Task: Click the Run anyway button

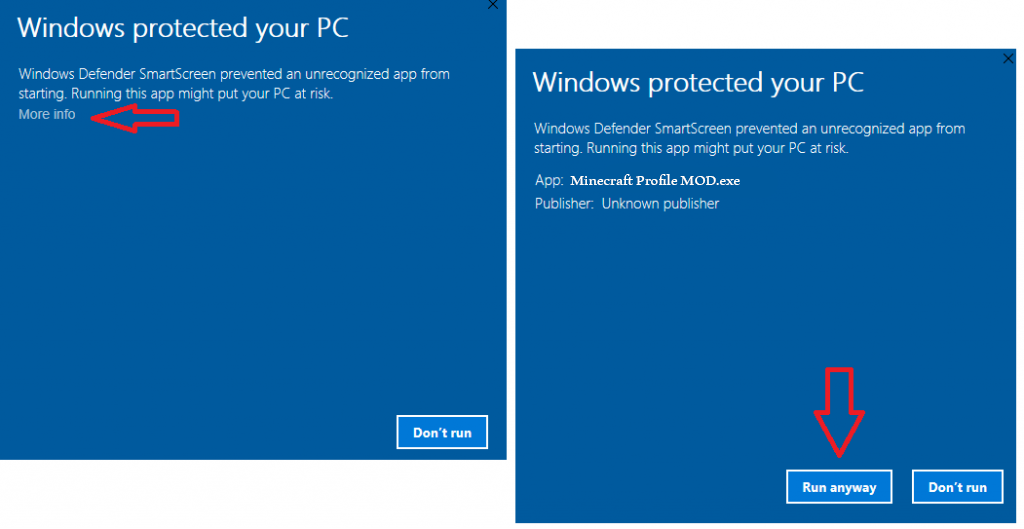Action: click(x=839, y=487)
